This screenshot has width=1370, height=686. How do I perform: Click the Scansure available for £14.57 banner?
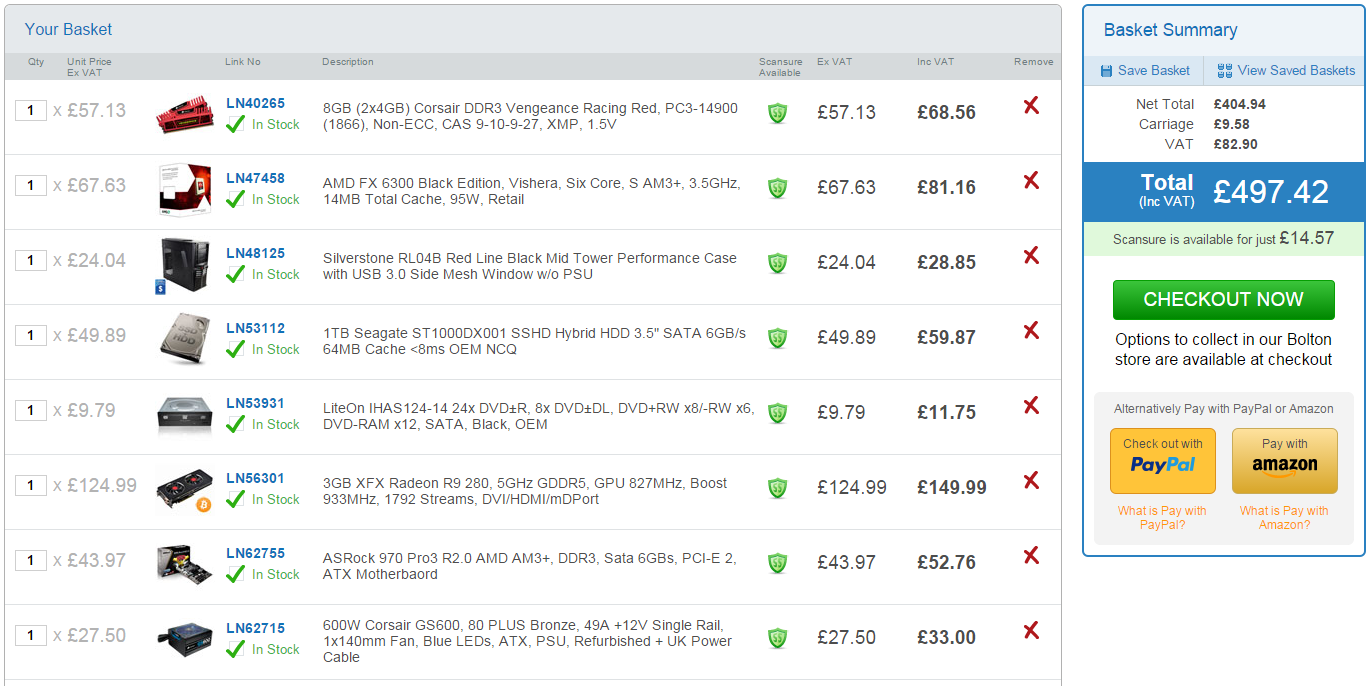click(x=1224, y=238)
